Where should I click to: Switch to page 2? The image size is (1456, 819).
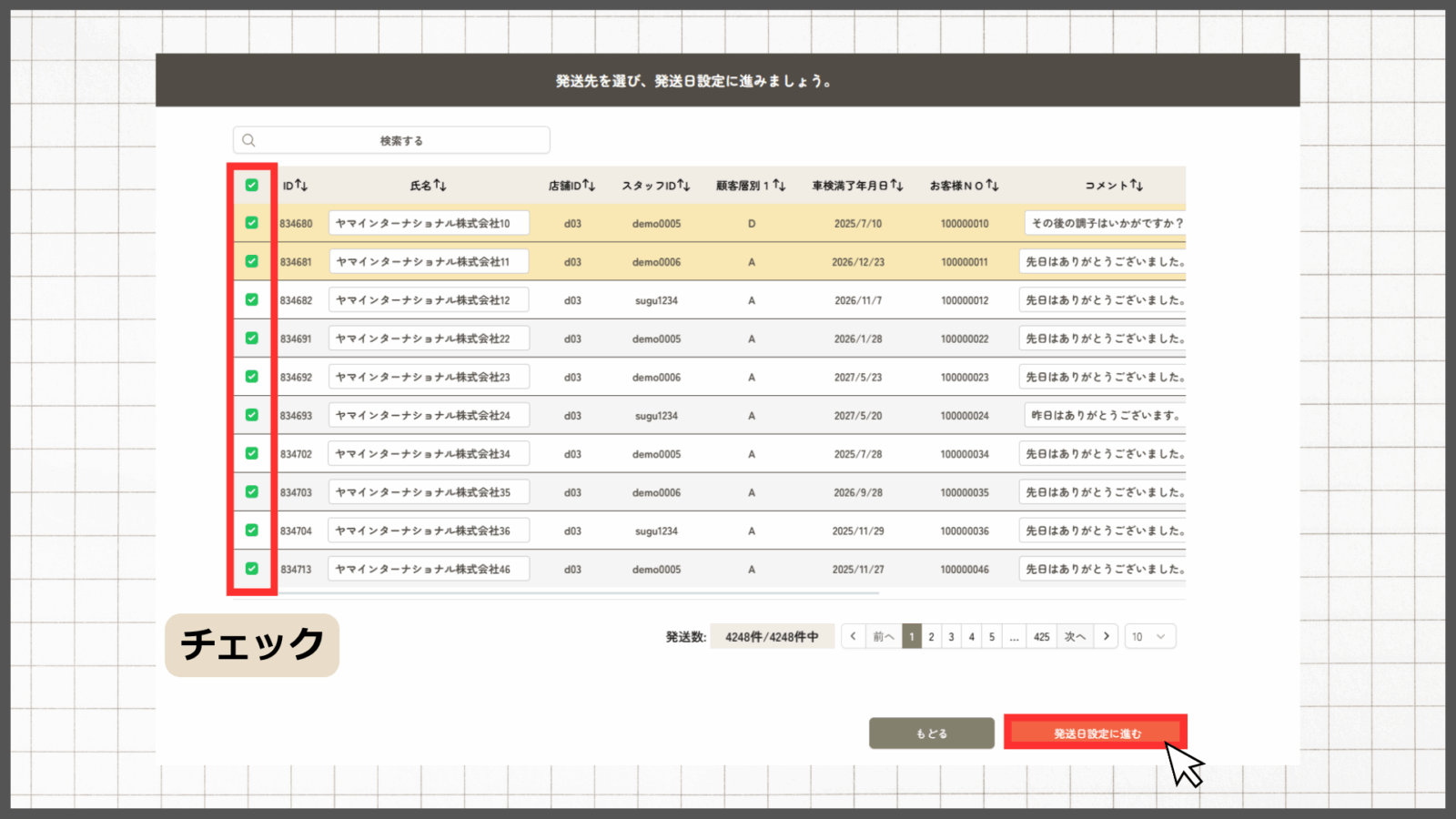coord(931,636)
